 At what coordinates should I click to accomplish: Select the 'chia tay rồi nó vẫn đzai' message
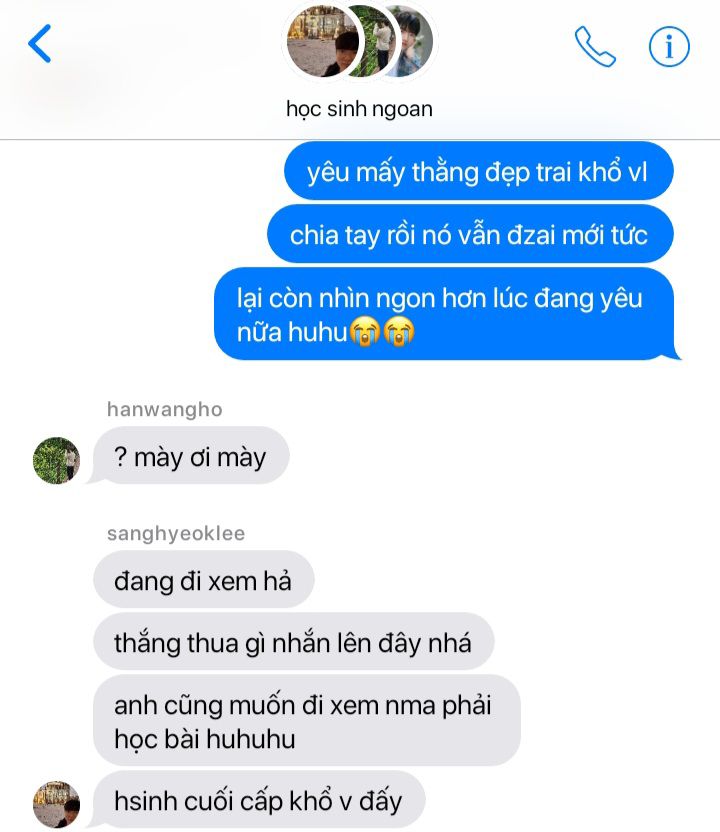[x=470, y=234]
